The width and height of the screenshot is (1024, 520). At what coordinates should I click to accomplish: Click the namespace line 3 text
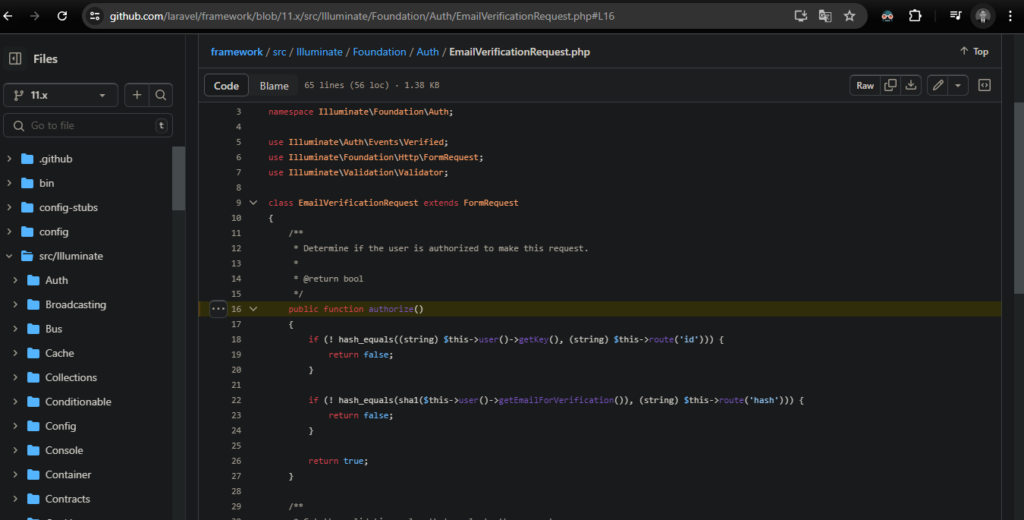(360, 112)
